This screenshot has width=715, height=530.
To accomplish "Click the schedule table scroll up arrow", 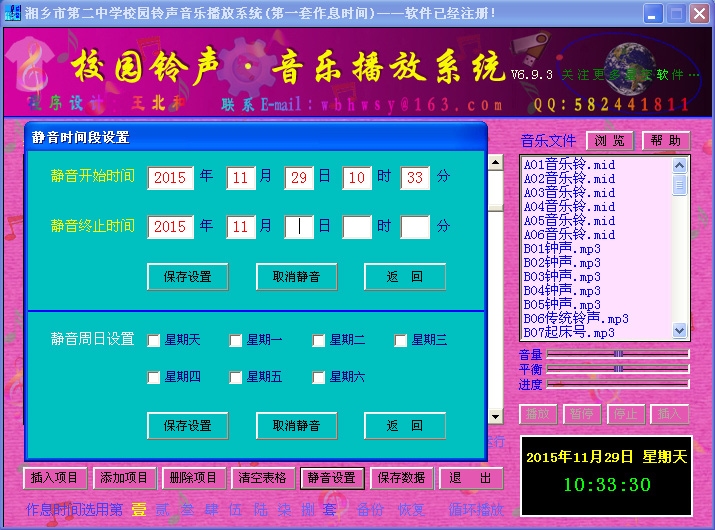I will [x=496, y=162].
